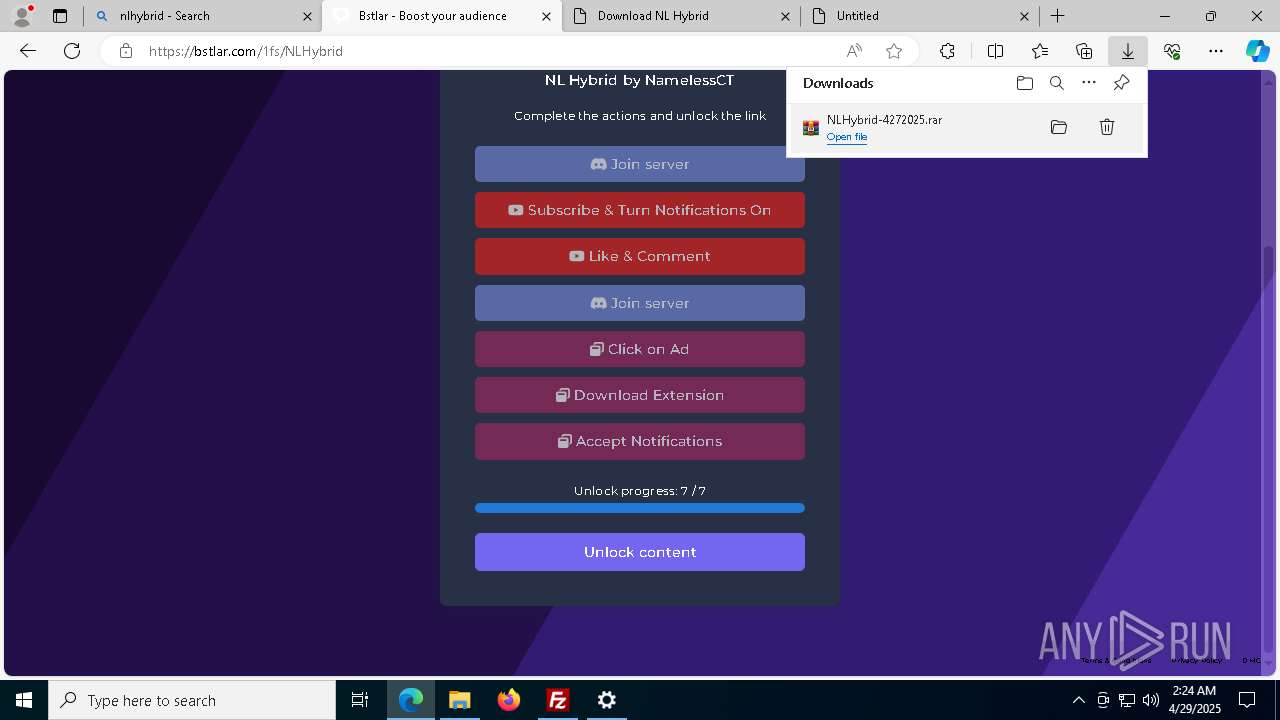Image resolution: width=1280 pixels, height=720 pixels.
Task: Search downloads with magnifier icon
Action: pyautogui.click(x=1057, y=83)
